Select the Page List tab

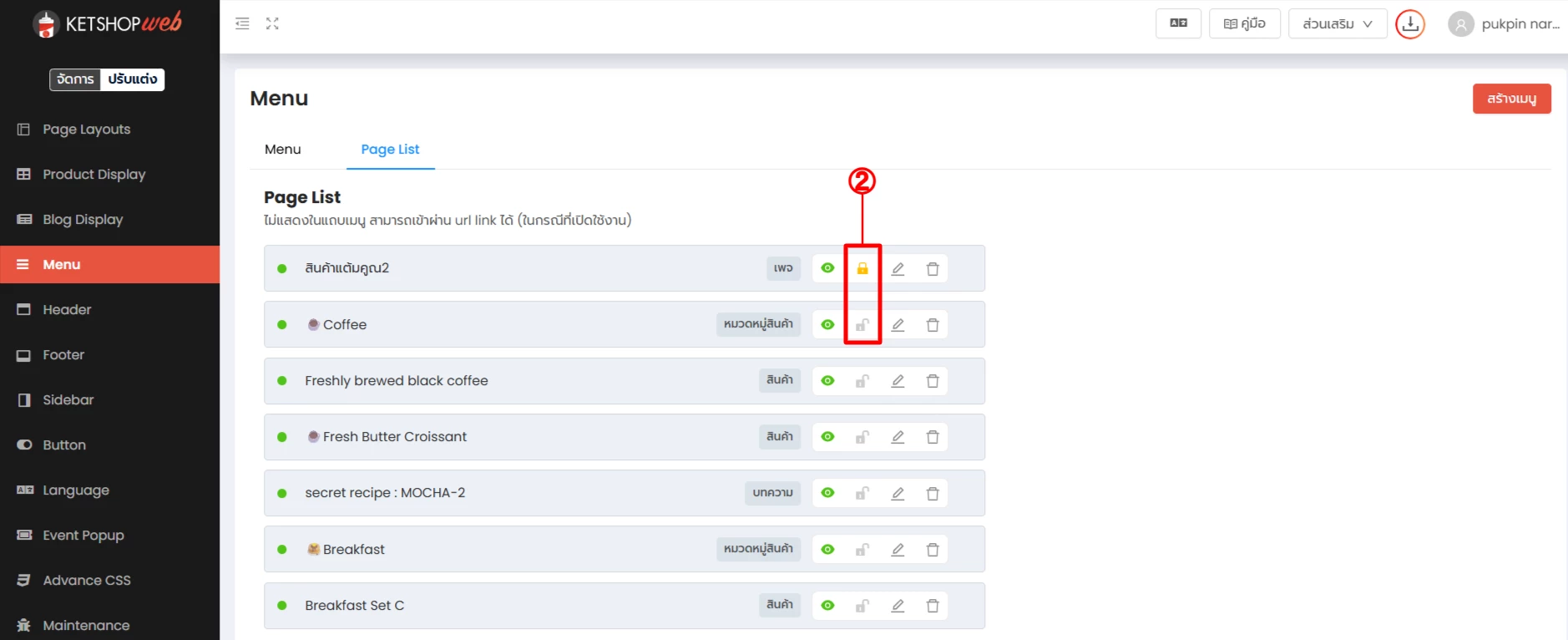[390, 149]
